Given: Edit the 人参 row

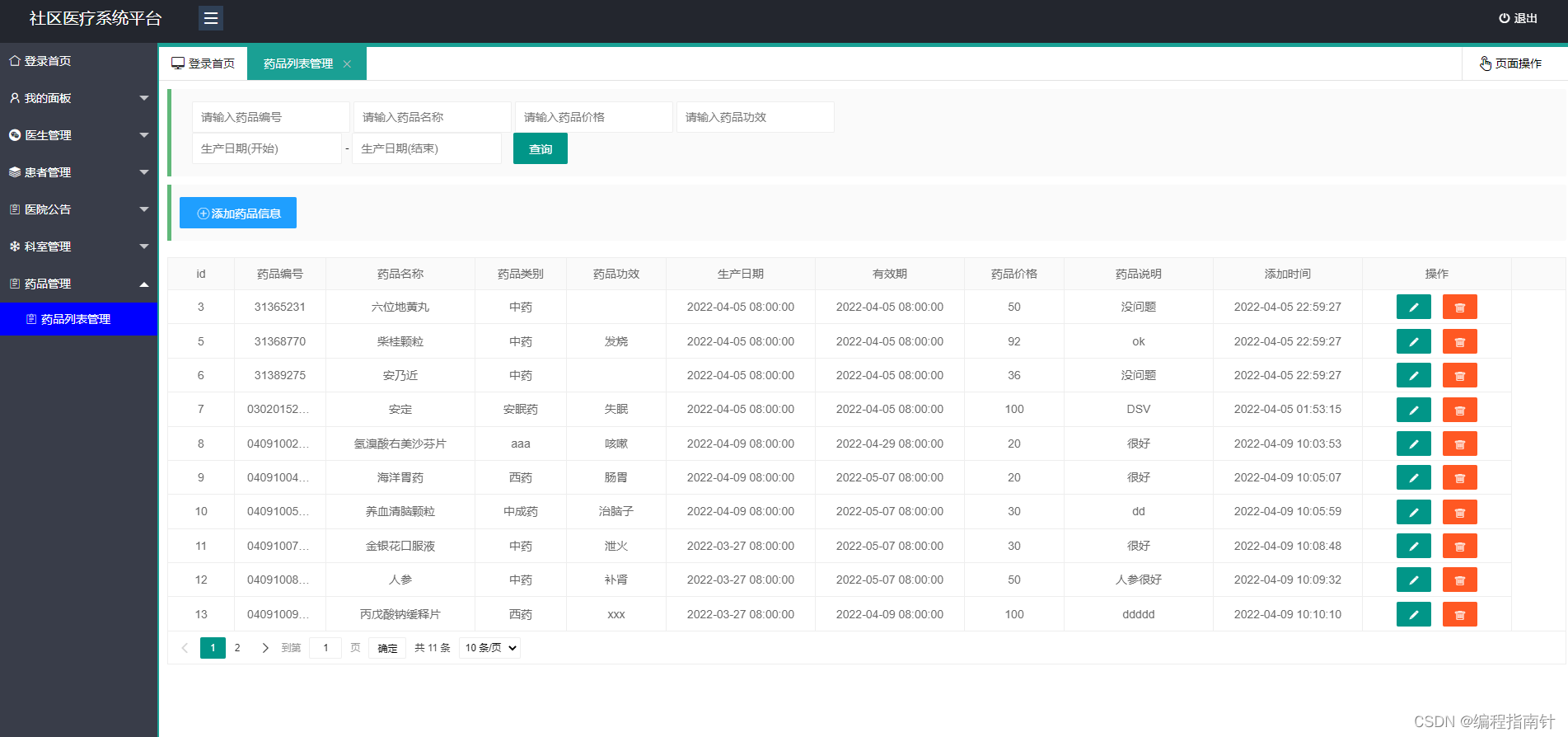Looking at the screenshot, I should point(1413,580).
